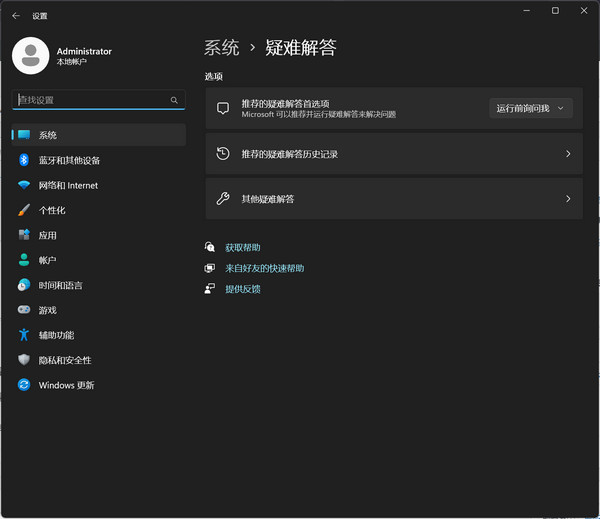Select the Time and Language icon
The height and width of the screenshot is (519, 600).
pos(24,285)
